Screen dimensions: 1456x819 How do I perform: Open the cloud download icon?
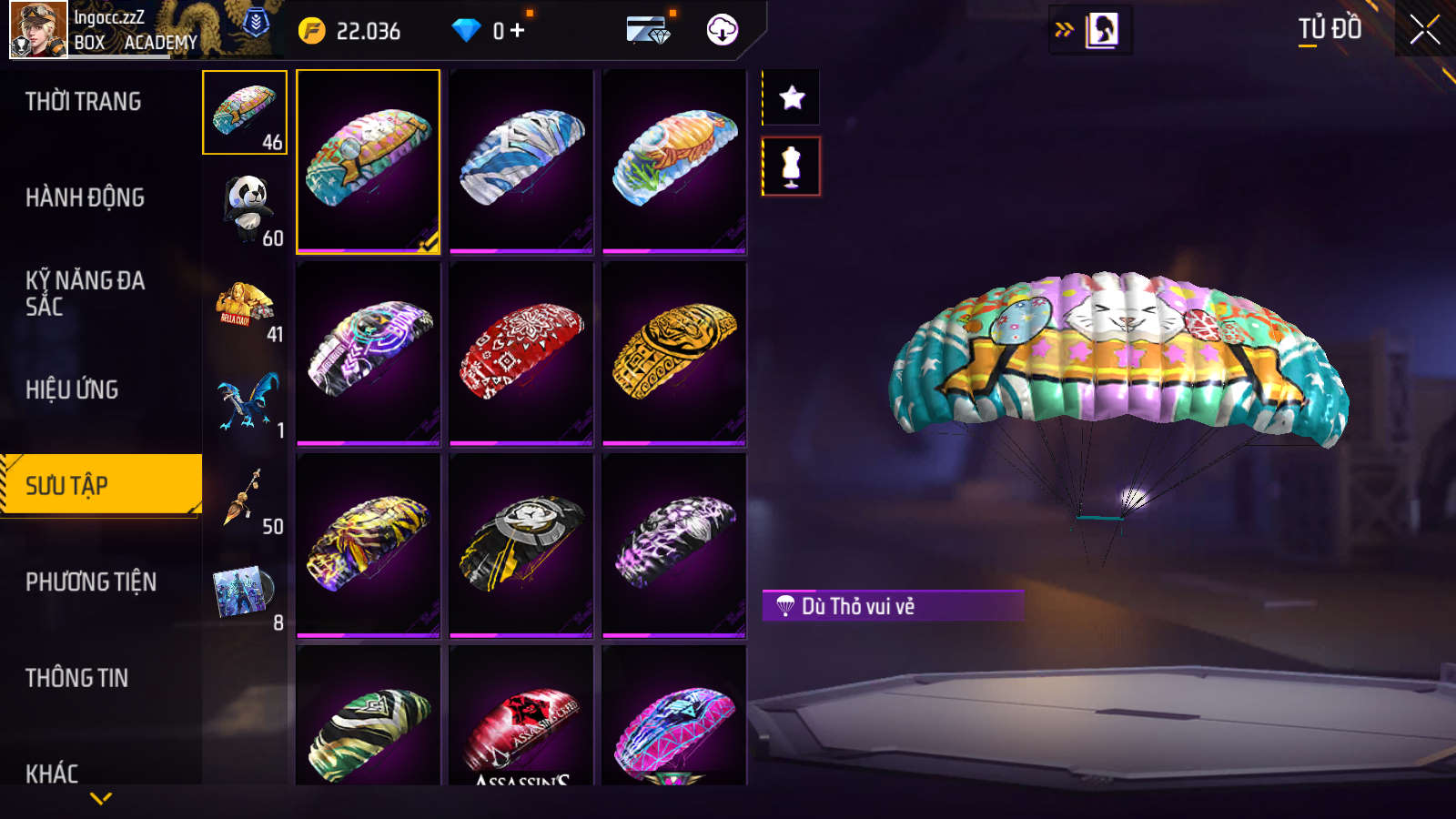[723, 30]
